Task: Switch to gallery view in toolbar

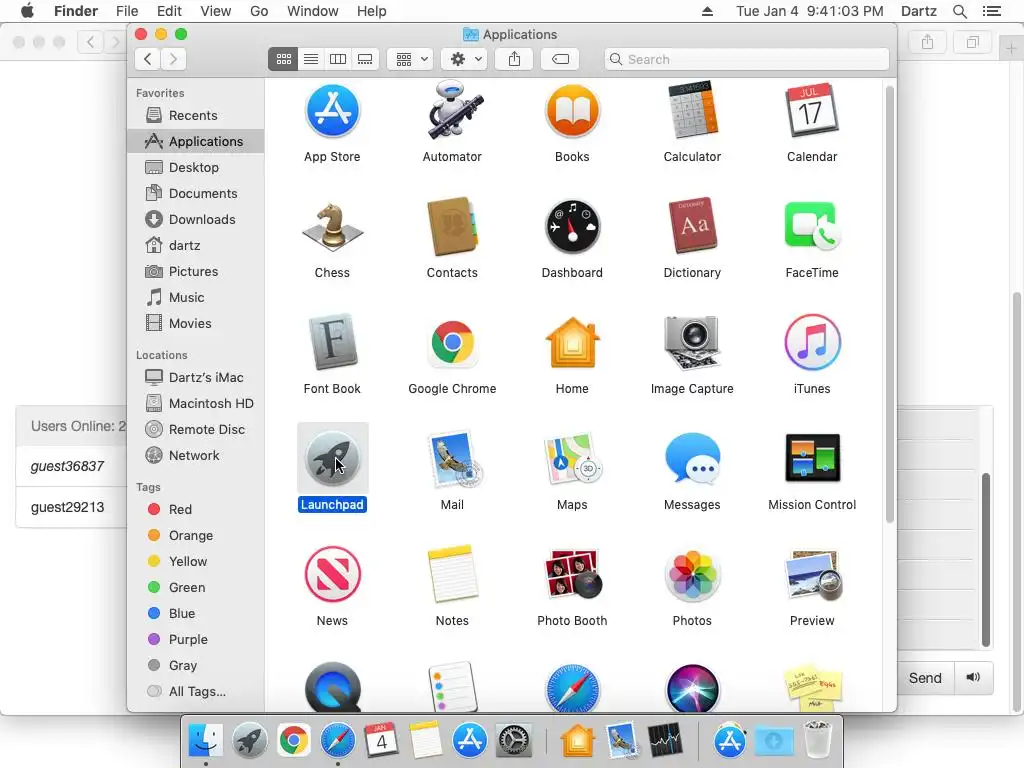Action: tap(365, 59)
